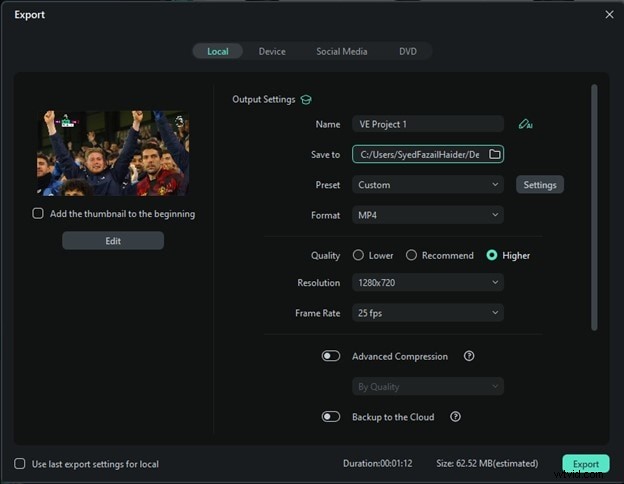Open Advanced Compression help question mark
Viewport: 624px width, 484px height.
469,356
